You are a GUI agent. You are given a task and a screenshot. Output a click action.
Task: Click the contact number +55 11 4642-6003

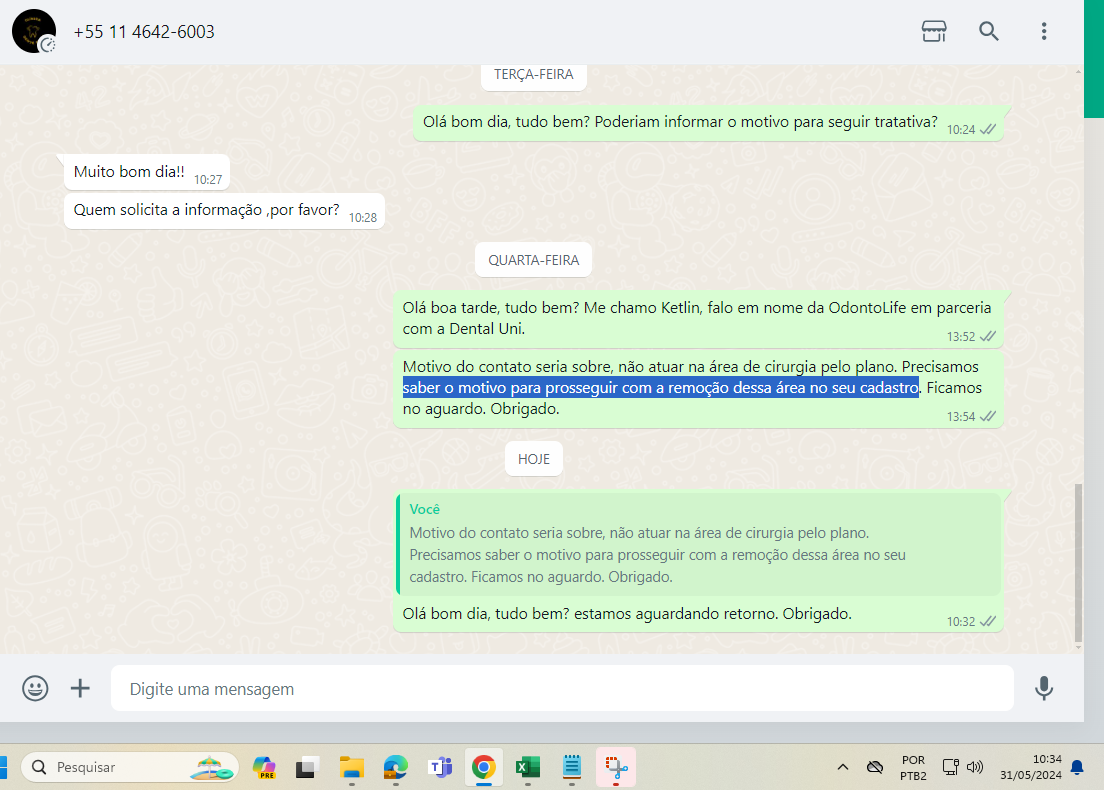pyautogui.click(x=144, y=32)
